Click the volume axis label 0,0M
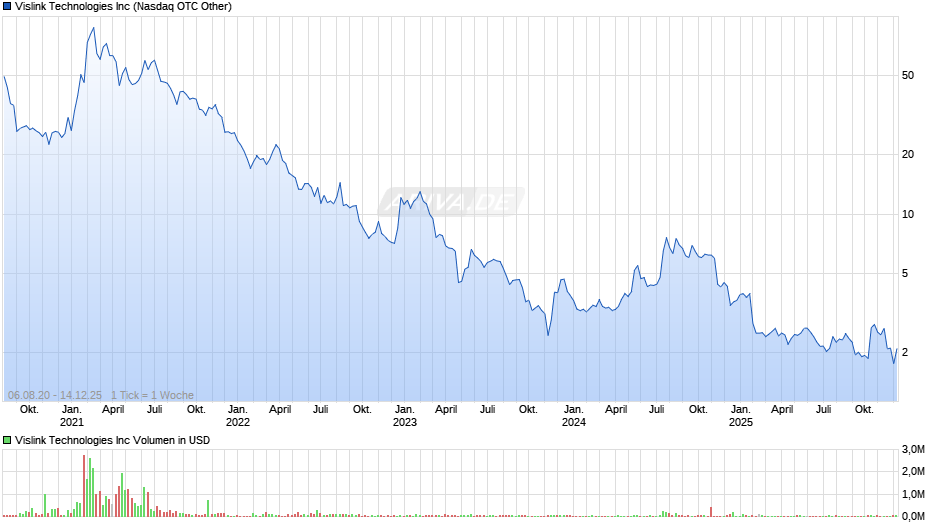The image size is (940, 526). 913,516
